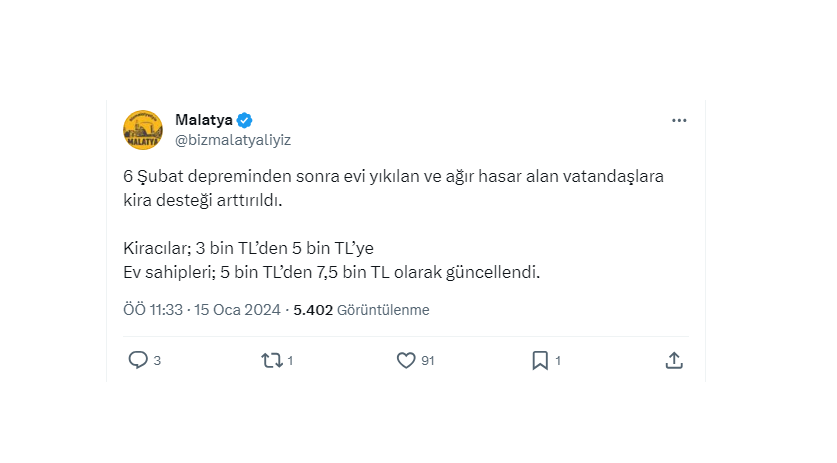This screenshot has width=837, height=463.
Task: Click the ÖÖ 11:33 timestamp
Action: 153,310
